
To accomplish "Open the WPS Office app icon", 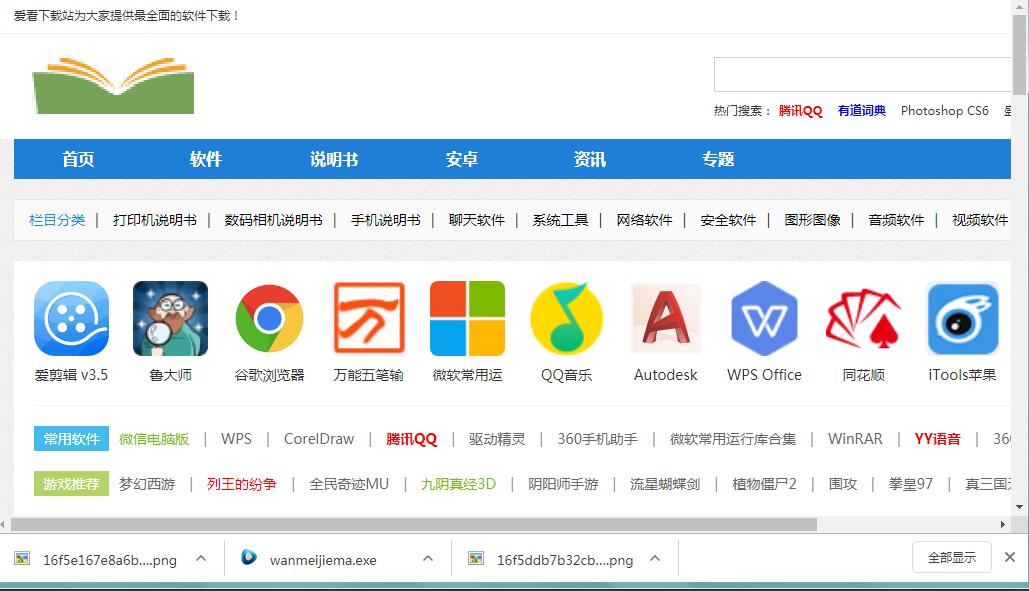I will pos(765,318).
